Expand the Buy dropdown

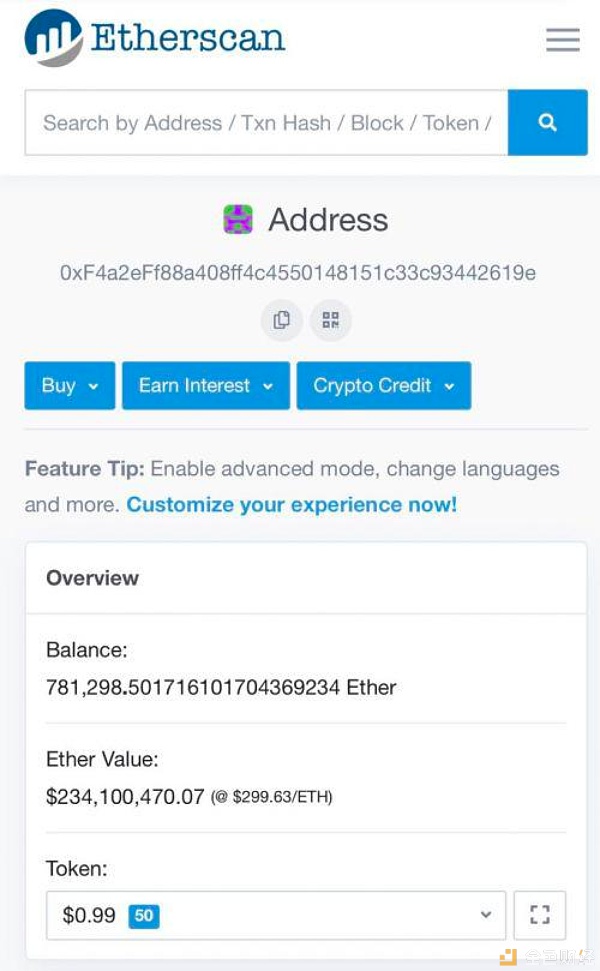(70, 385)
